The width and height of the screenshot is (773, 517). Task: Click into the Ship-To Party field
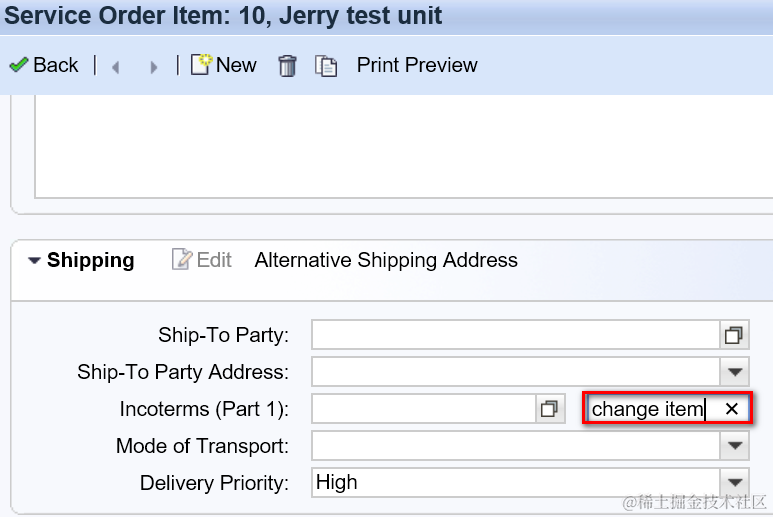pos(514,335)
